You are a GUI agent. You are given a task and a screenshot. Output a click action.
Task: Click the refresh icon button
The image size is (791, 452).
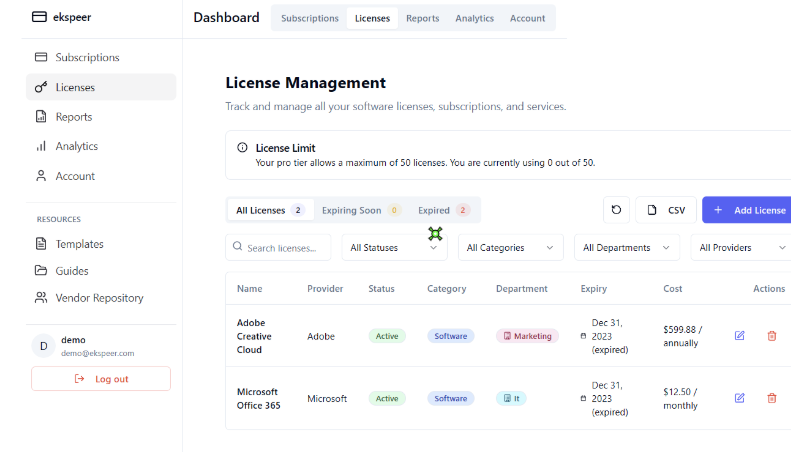click(x=616, y=210)
